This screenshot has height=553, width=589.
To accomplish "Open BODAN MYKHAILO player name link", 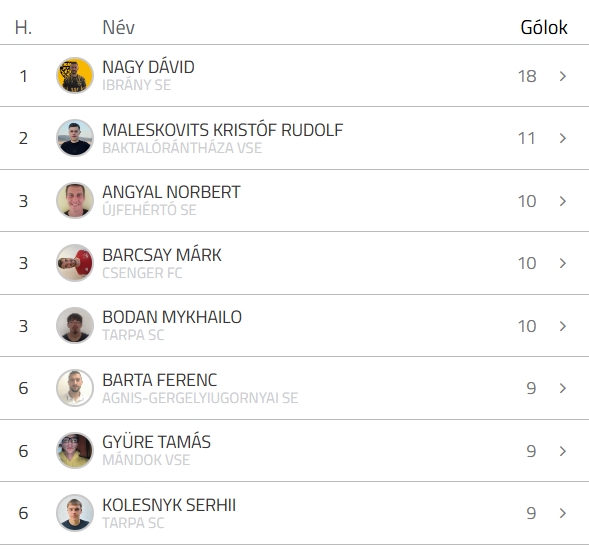I will coord(172,317).
